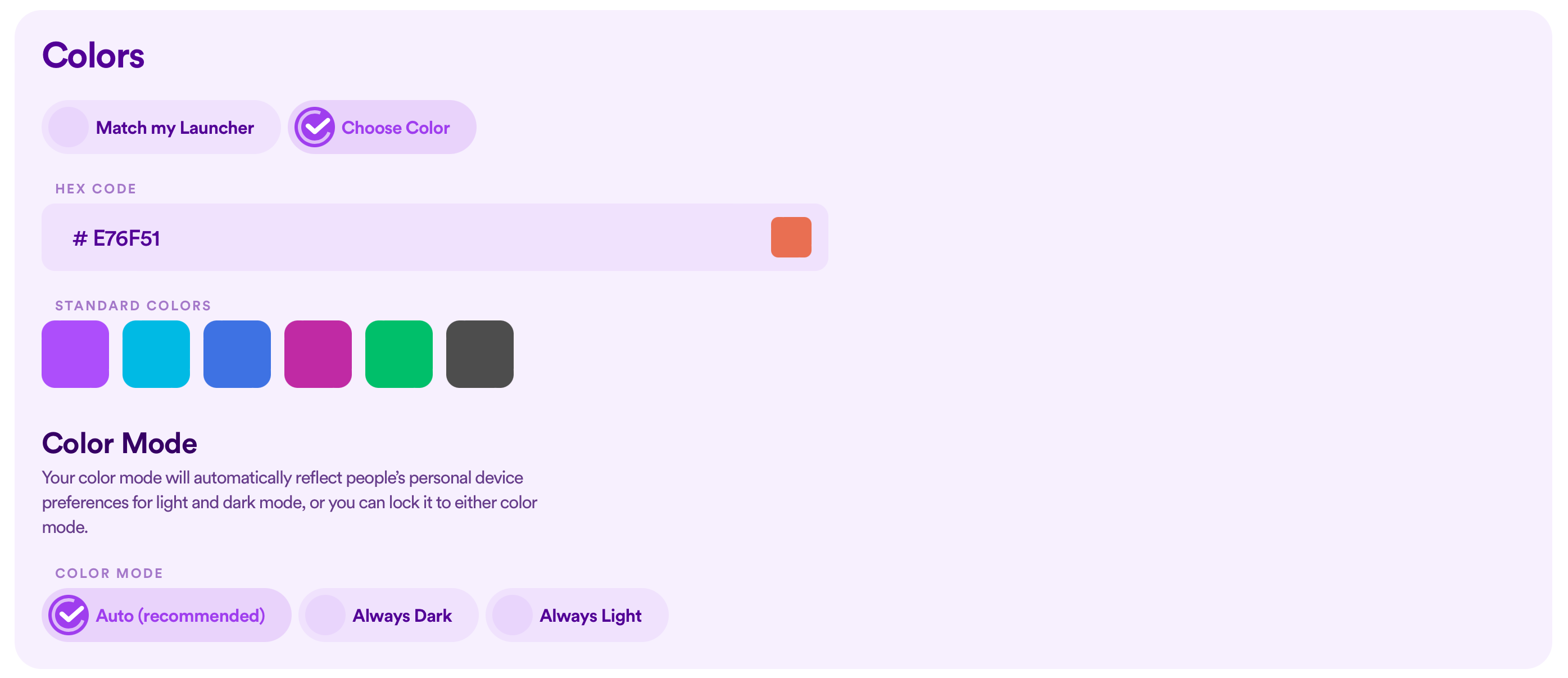Pick the blue standard color
Screen dimensions: 1568x678
[237, 354]
